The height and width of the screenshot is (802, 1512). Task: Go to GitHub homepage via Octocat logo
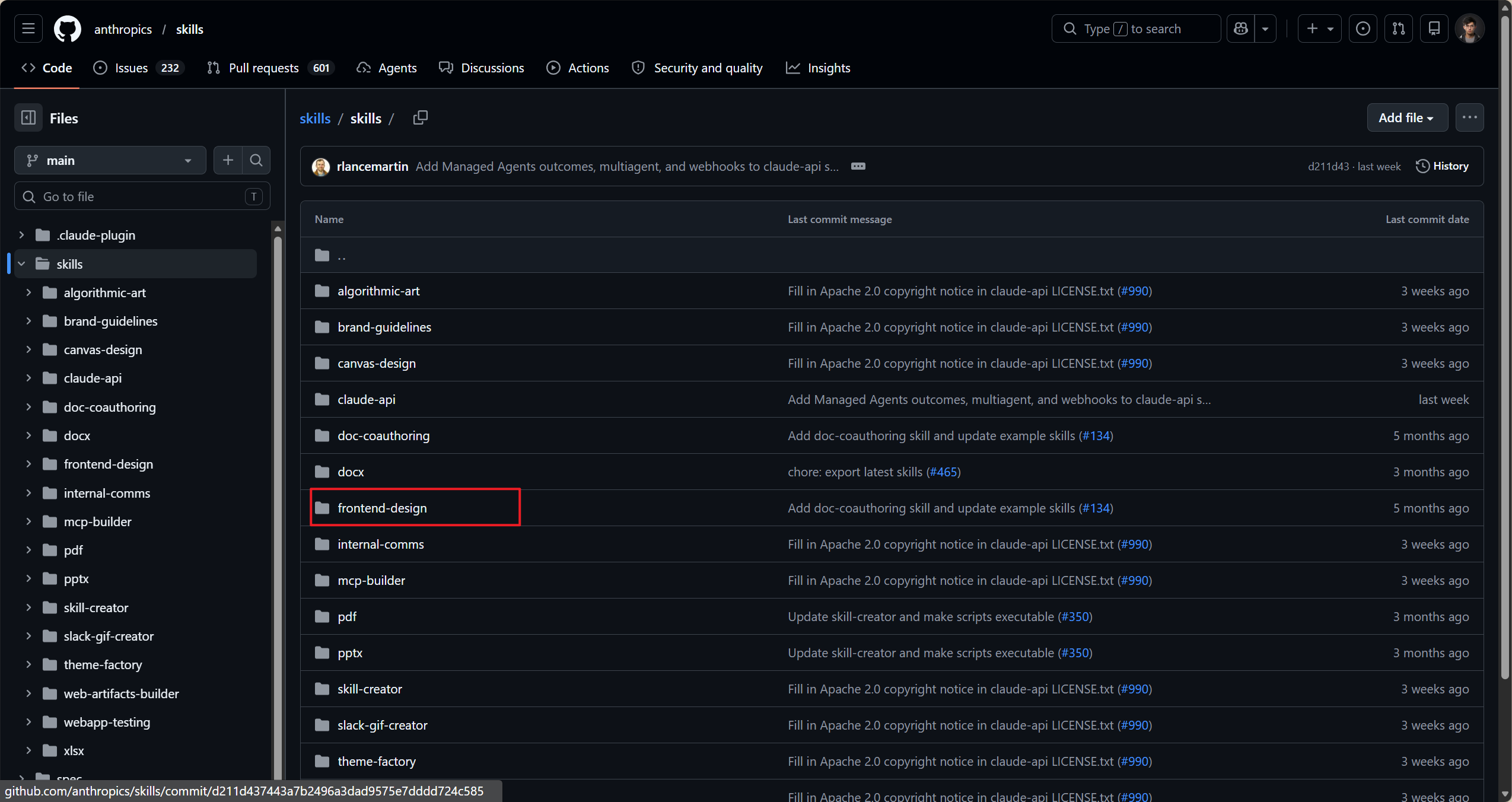coord(68,28)
